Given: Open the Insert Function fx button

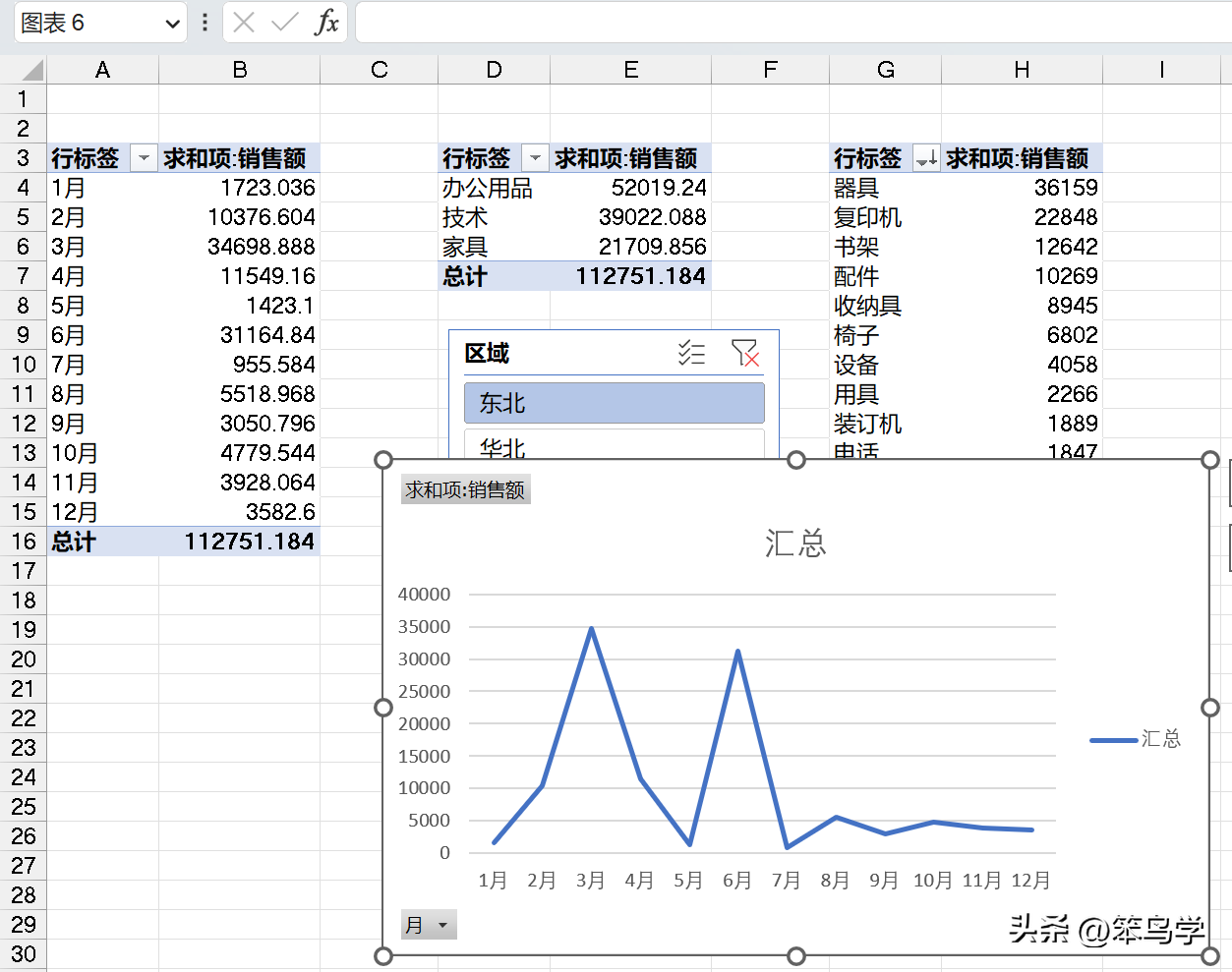Looking at the screenshot, I should [x=326, y=22].
